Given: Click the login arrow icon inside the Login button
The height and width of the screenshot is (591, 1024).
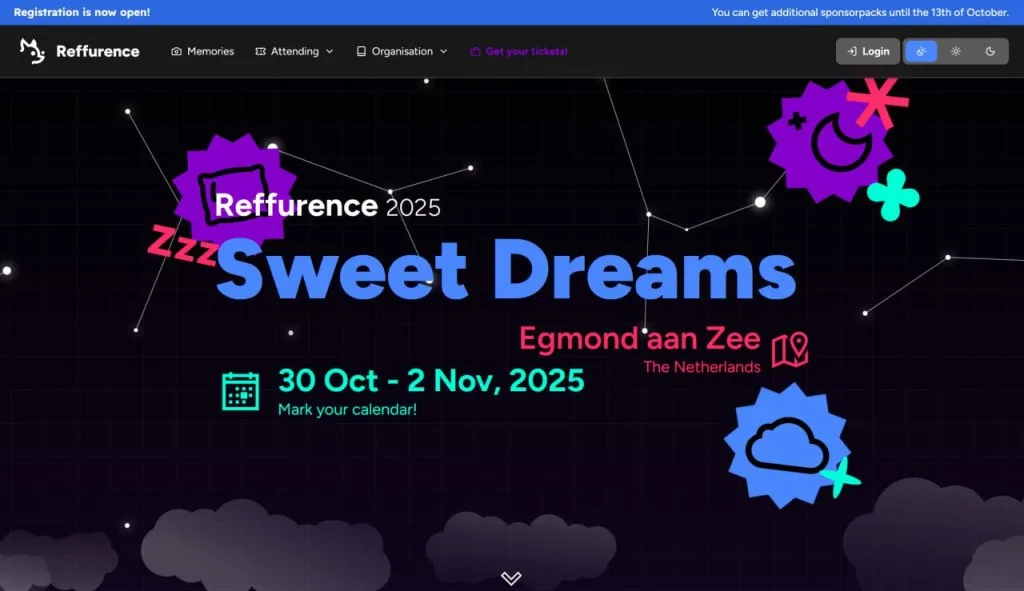Looking at the screenshot, I should click(852, 50).
